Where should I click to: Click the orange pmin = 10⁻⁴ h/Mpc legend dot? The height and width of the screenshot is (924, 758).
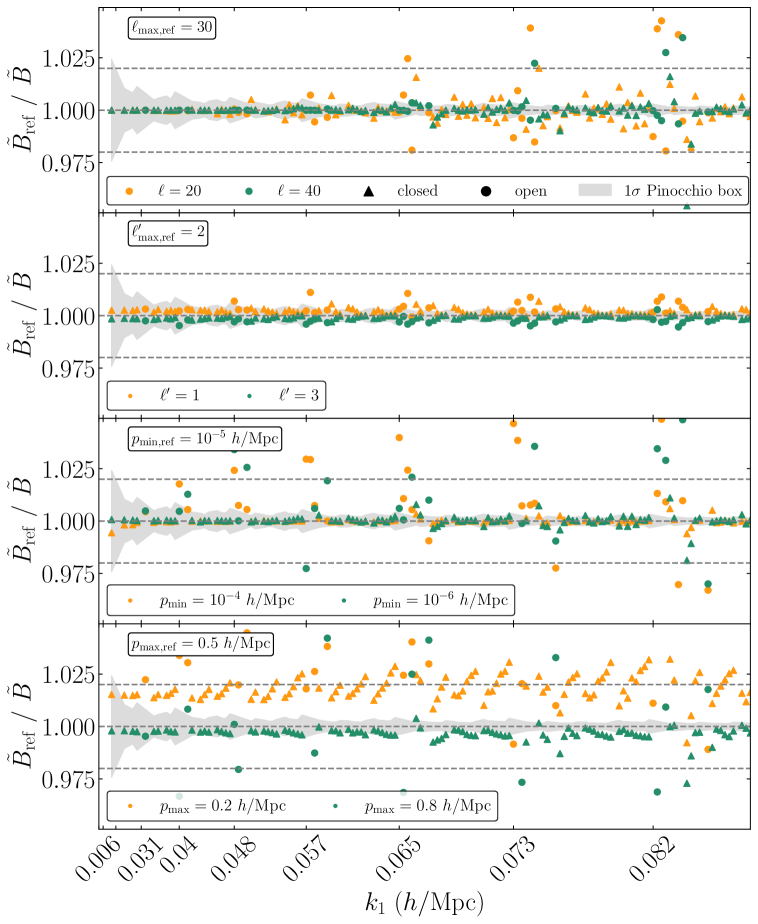130,600
